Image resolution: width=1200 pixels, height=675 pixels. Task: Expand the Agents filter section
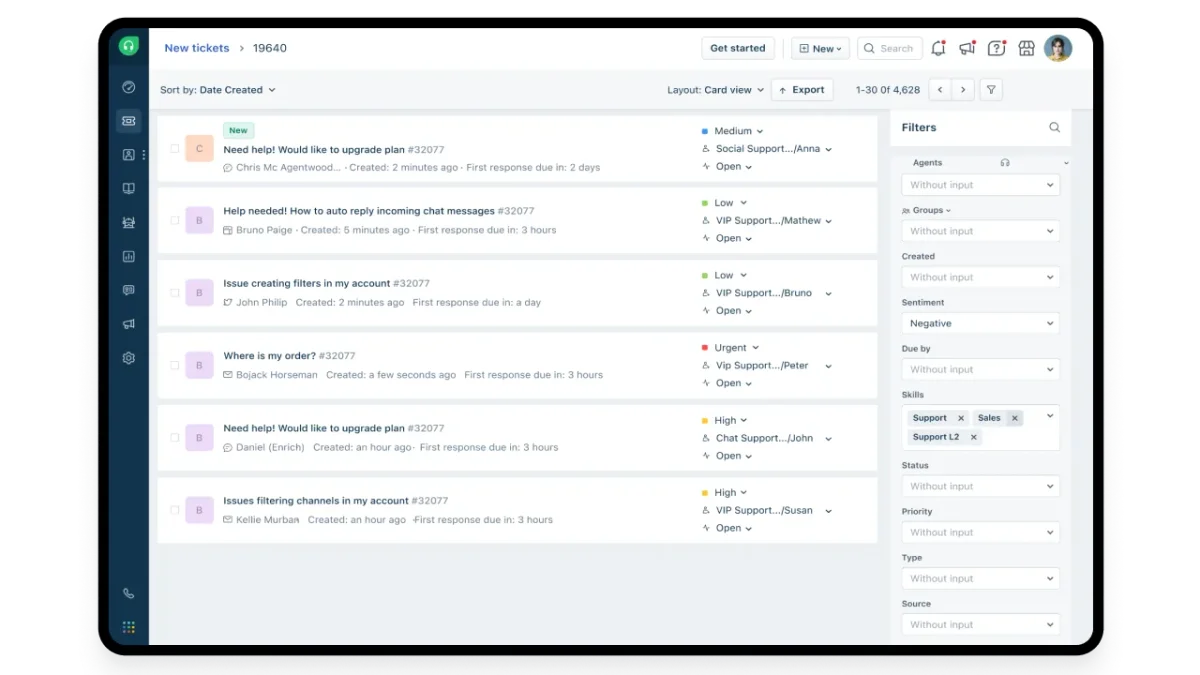[1064, 161]
